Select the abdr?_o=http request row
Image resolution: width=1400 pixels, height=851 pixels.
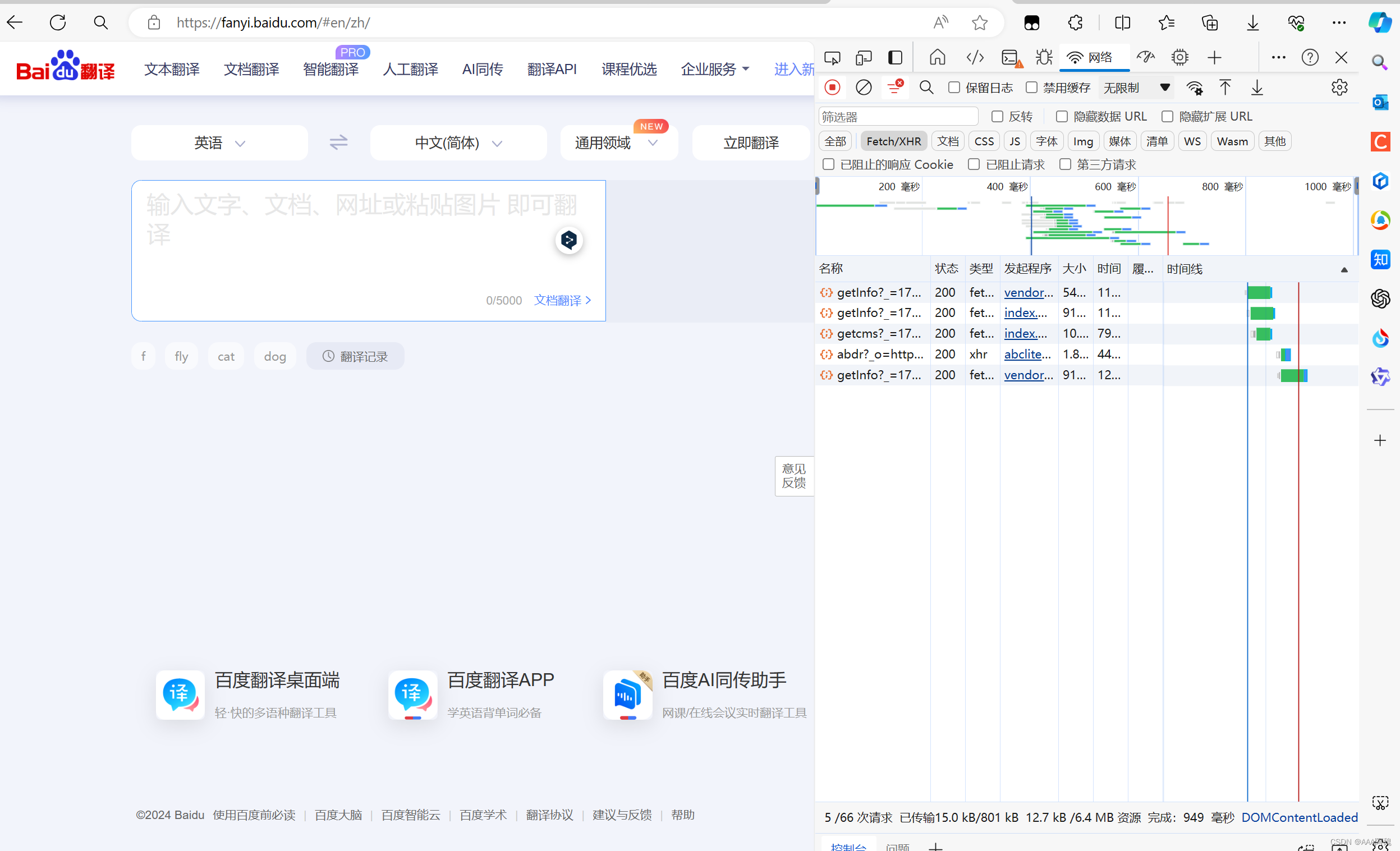coord(1086,355)
